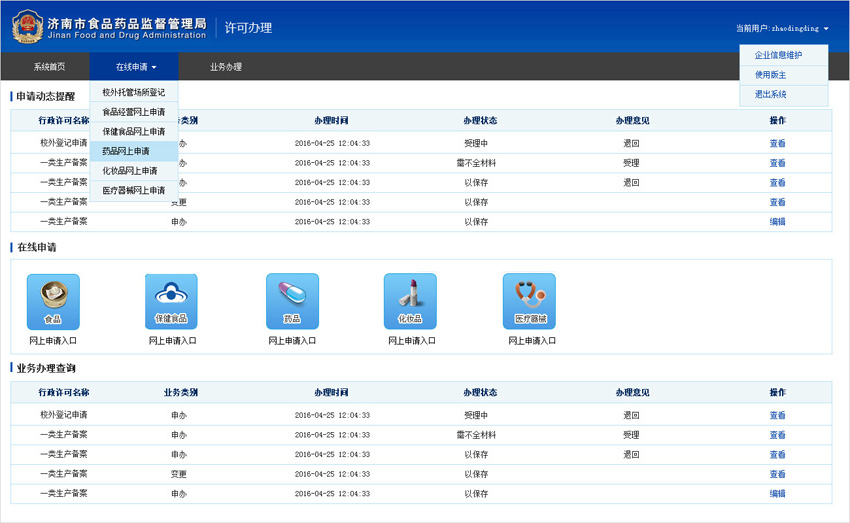Click 编辑 link in 业务办理查询 table
This screenshot has width=850, height=523.
tap(777, 494)
